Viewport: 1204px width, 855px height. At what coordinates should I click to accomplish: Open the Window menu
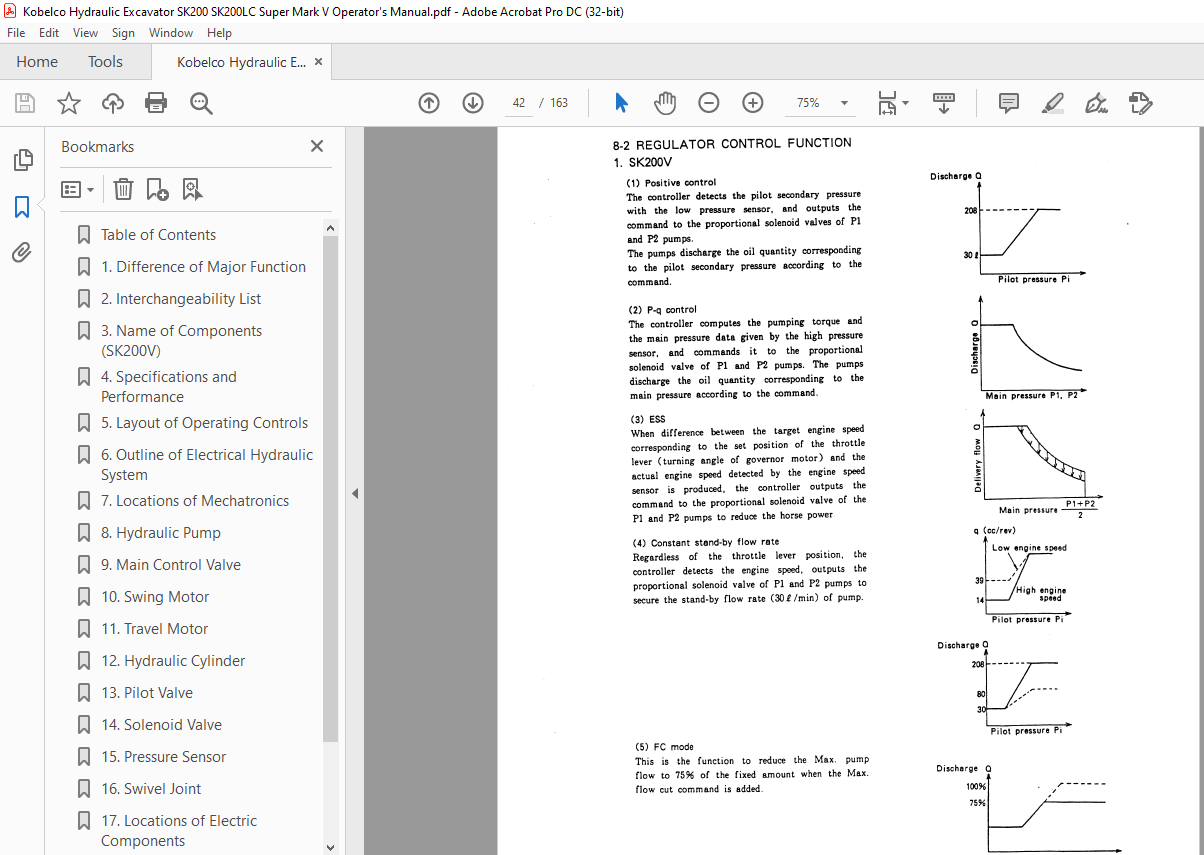point(171,33)
